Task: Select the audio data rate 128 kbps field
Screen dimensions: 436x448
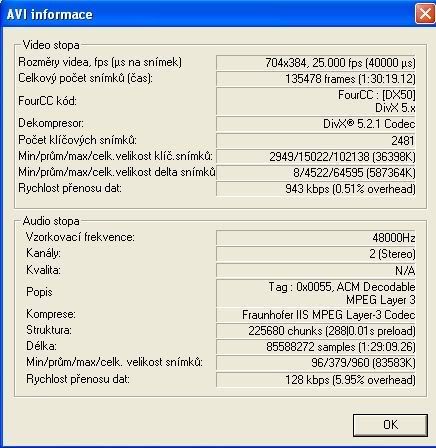Action: [x=316, y=380]
